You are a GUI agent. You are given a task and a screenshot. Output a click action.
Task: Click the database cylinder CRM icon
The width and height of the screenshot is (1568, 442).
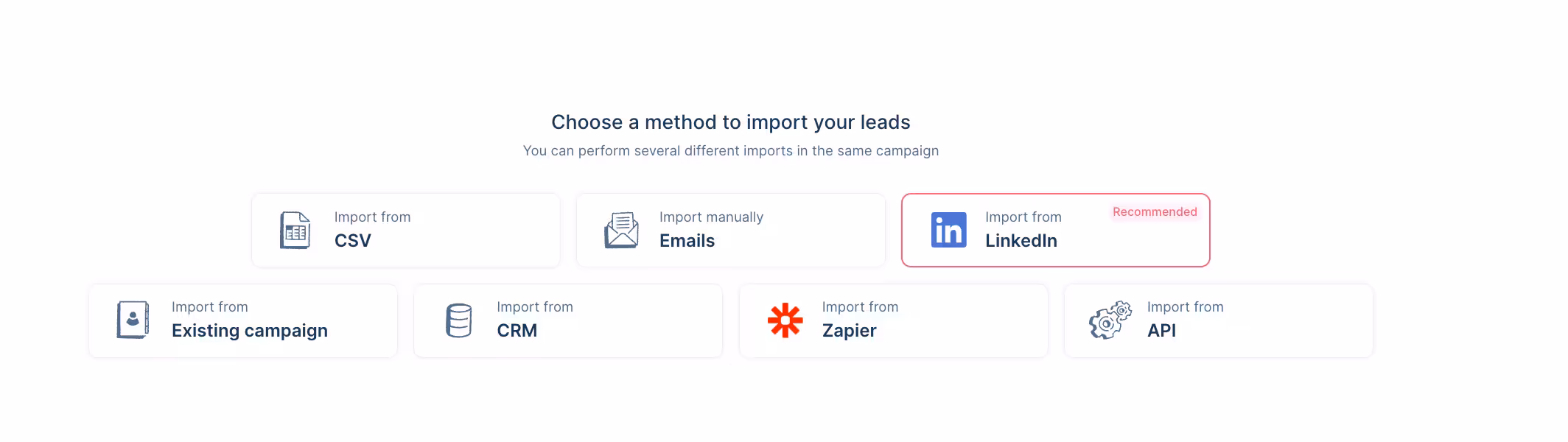pyautogui.click(x=458, y=320)
